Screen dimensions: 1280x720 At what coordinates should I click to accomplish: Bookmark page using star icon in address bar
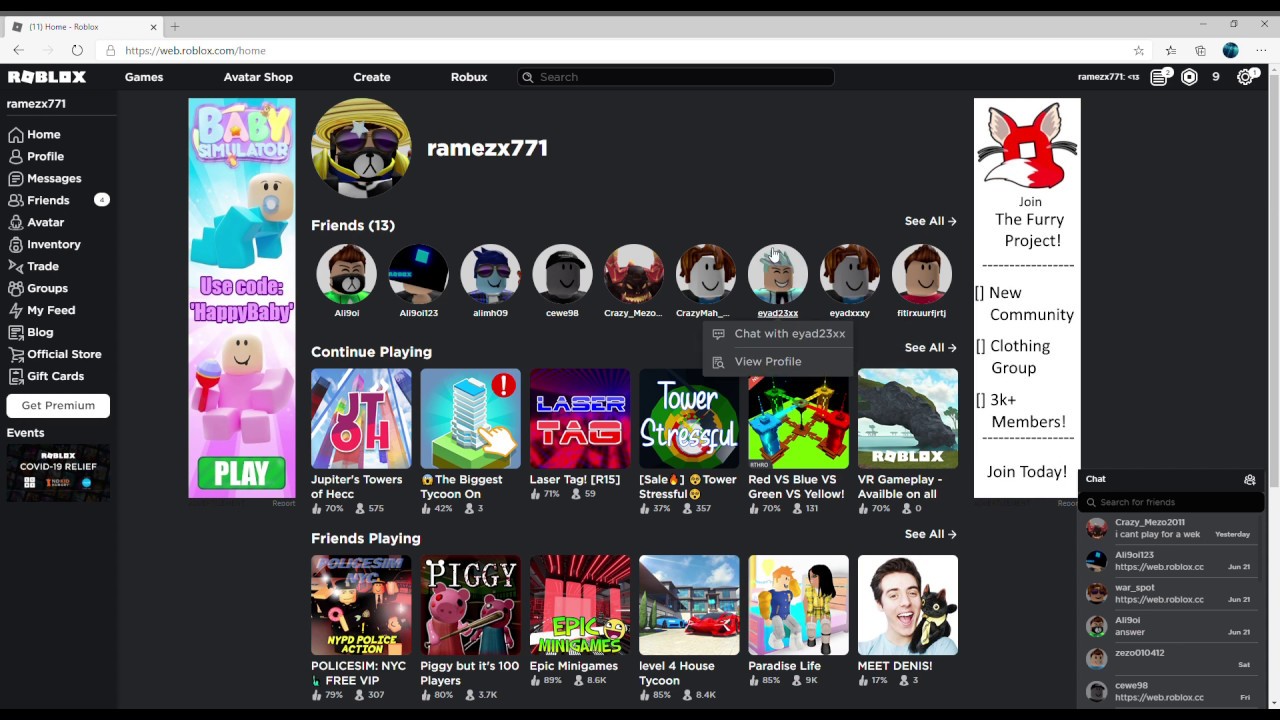click(1139, 50)
